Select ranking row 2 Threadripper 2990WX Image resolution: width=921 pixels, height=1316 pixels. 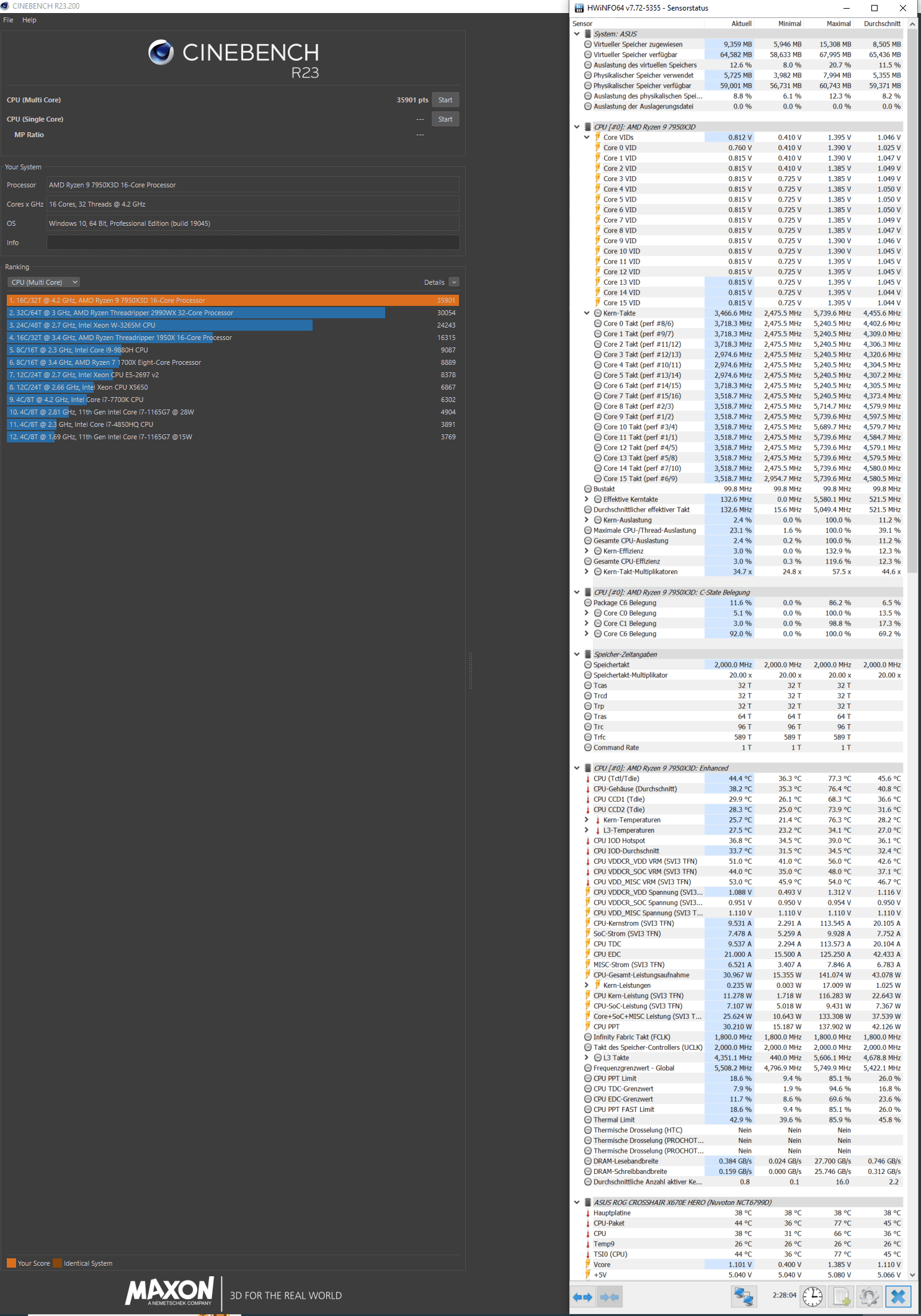233,313
